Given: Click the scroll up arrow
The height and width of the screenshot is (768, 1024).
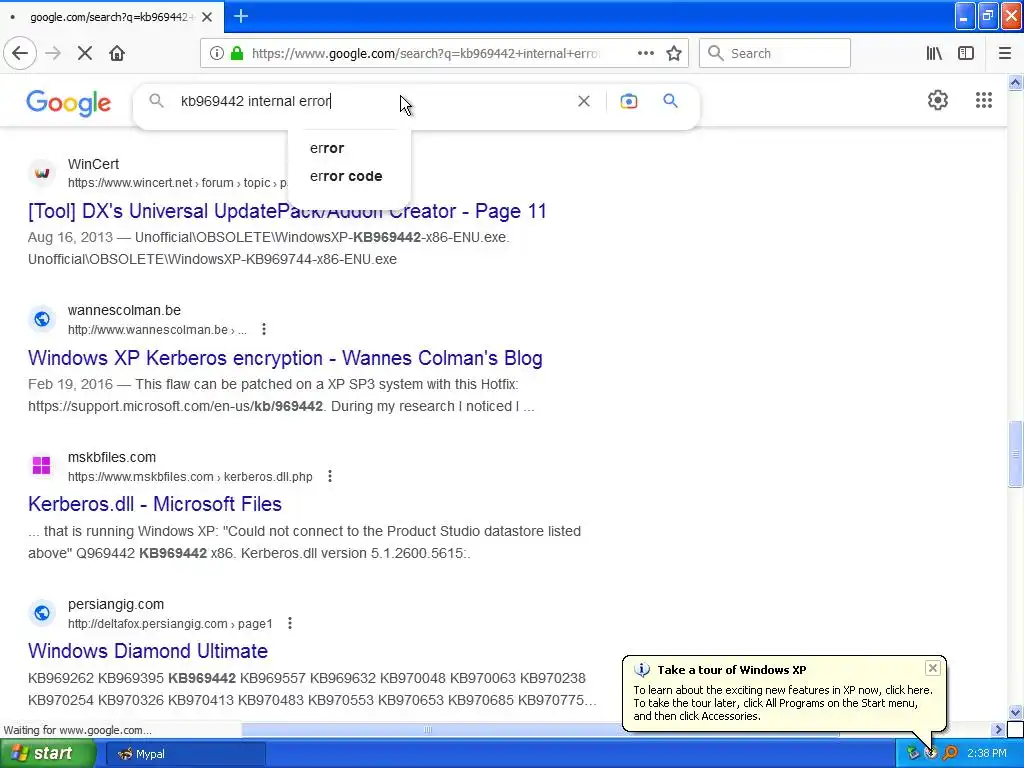Looking at the screenshot, I should click(x=1015, y=82).
